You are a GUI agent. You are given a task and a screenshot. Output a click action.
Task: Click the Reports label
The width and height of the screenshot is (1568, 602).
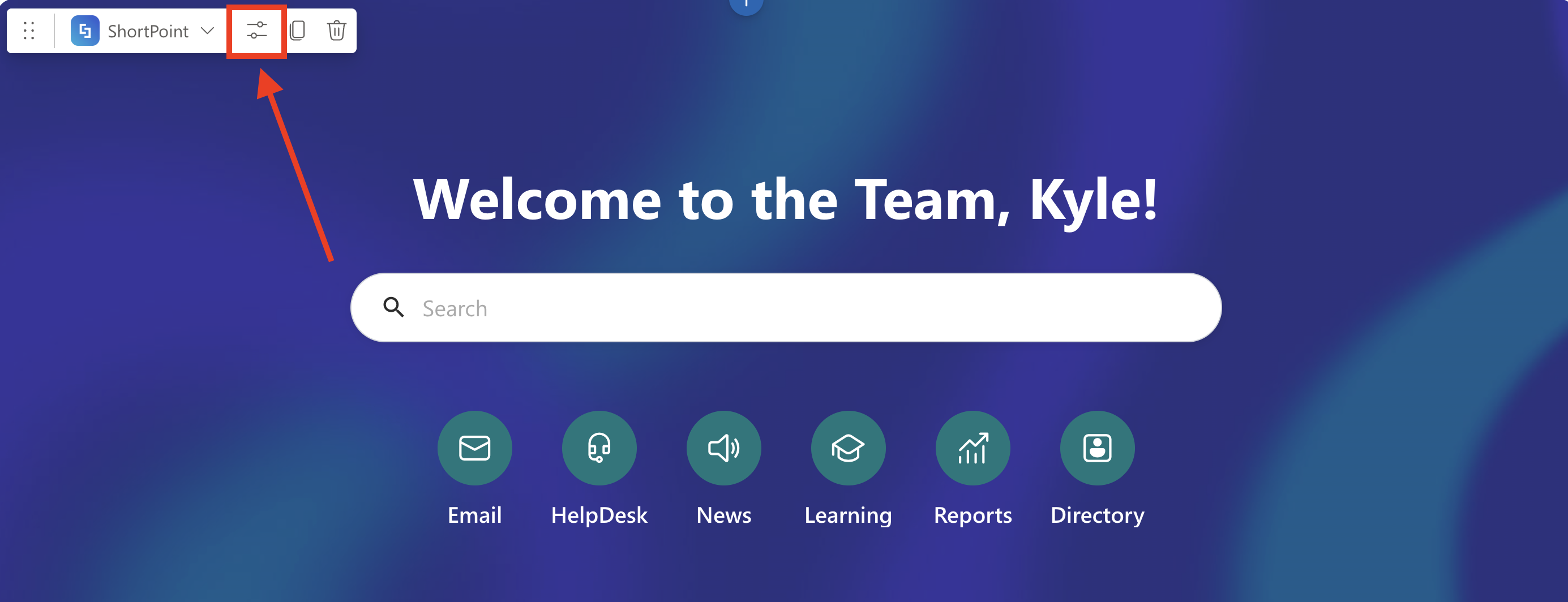(x=972, y=515)
